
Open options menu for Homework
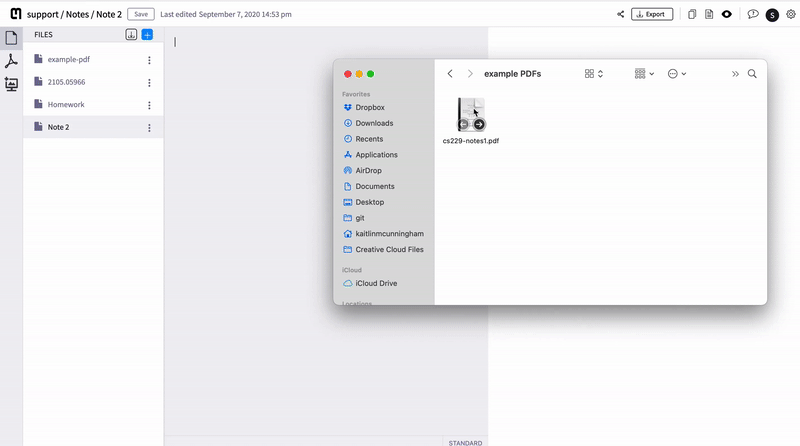click(149, 105)
